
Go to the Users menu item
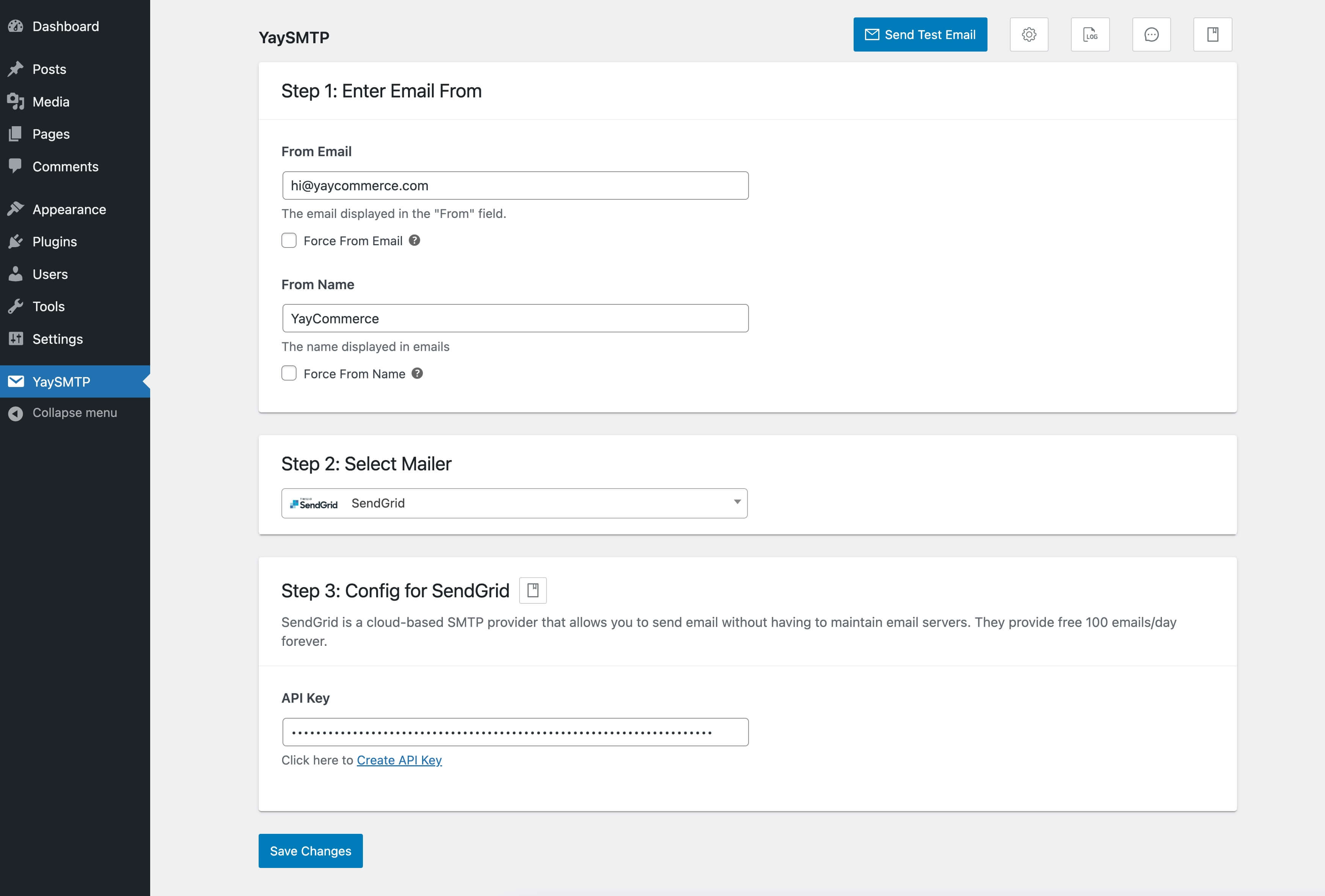pos(75,274)
